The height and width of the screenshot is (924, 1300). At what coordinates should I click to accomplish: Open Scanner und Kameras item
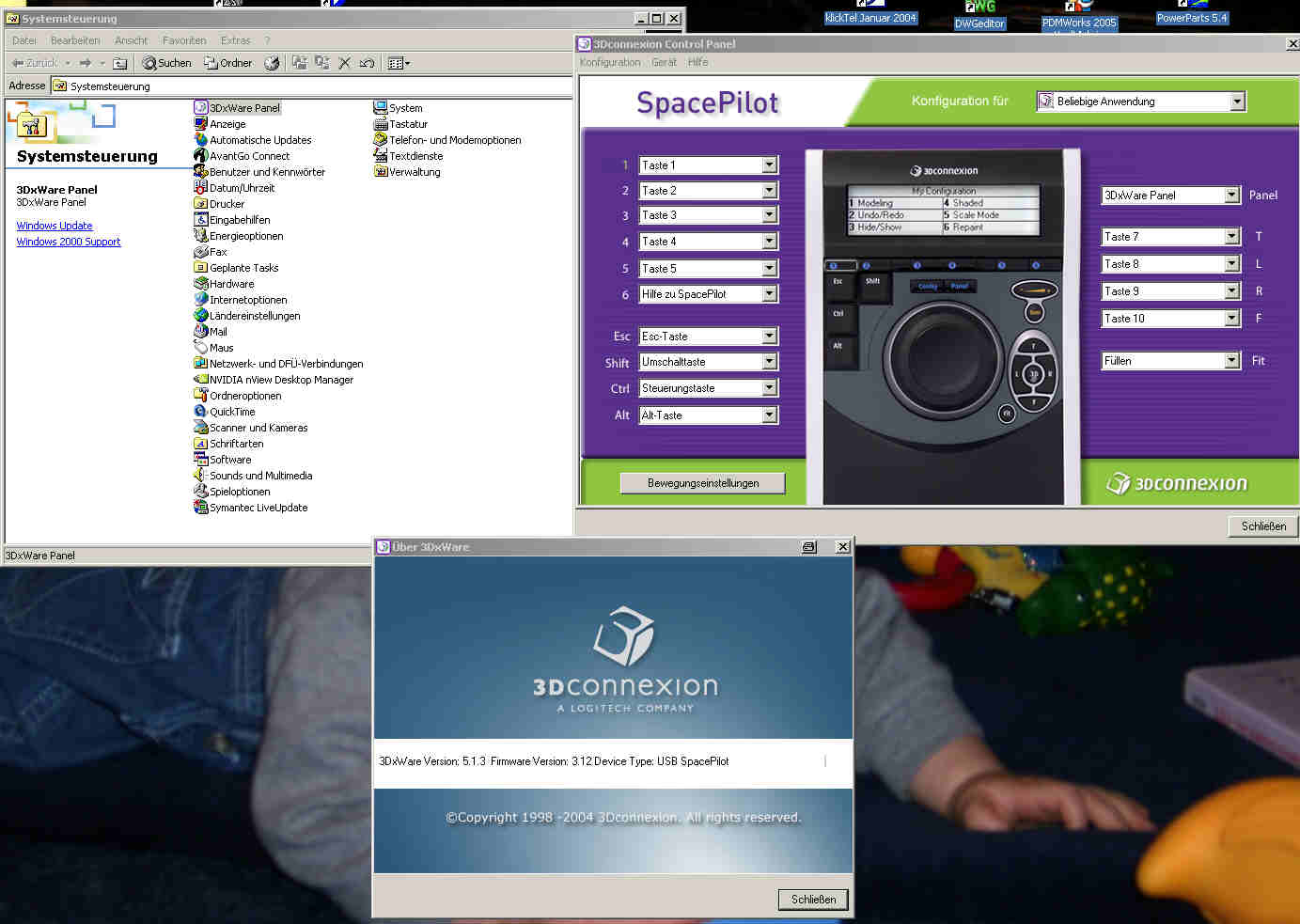[251, 428]
